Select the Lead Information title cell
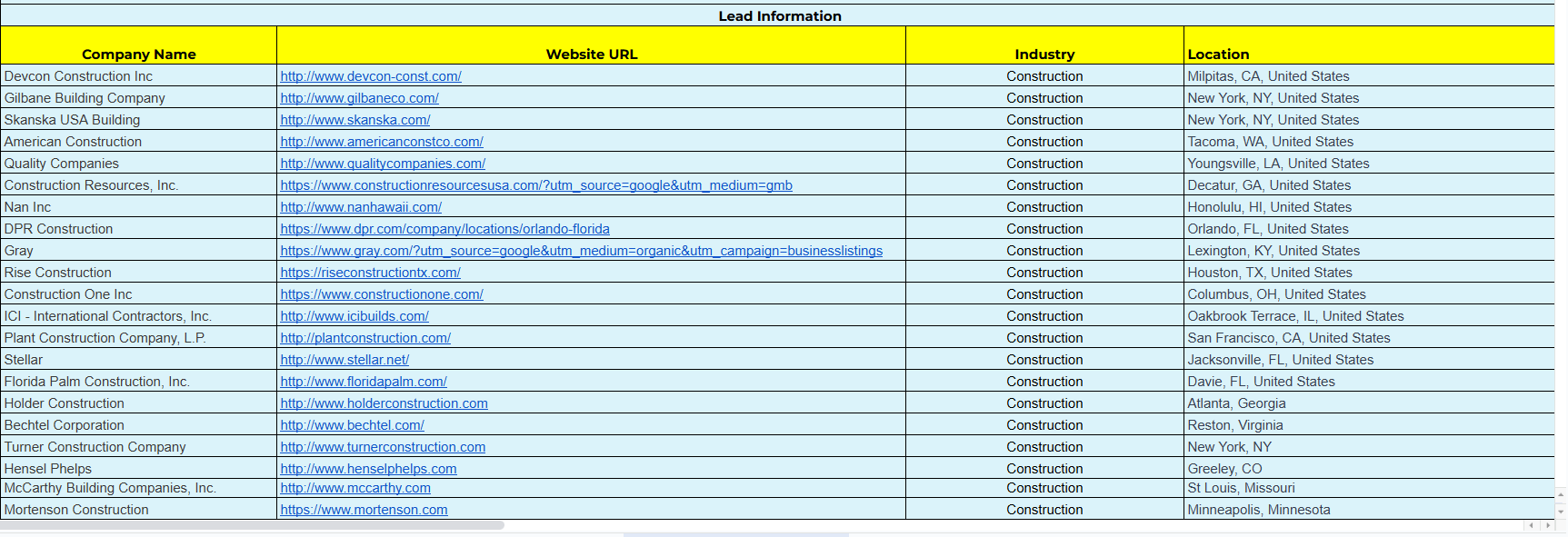The image size is (1568, 537). click(x=777, y=15)
